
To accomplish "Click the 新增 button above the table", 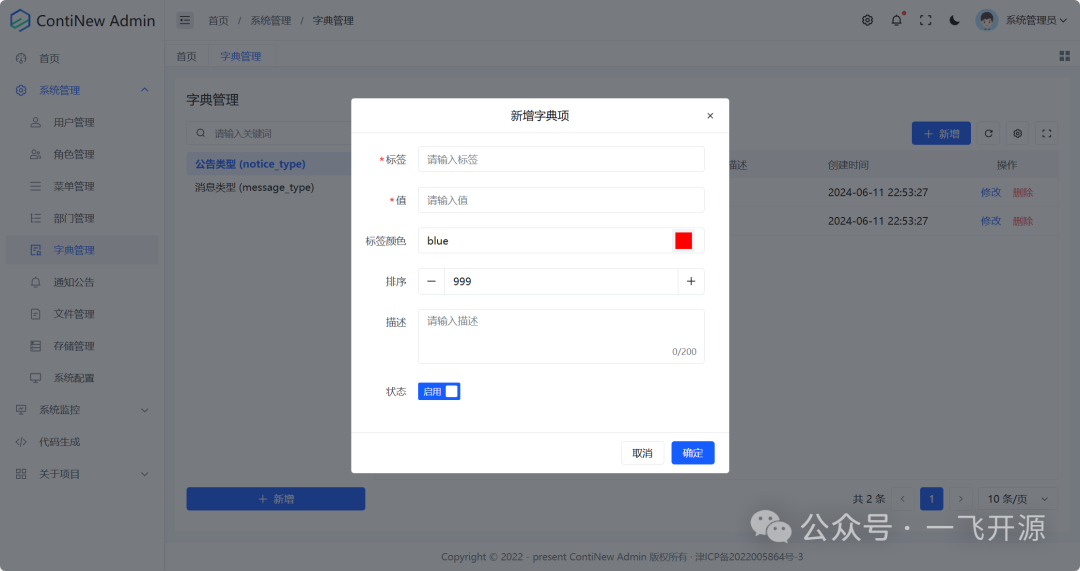I will coord(941,134).
